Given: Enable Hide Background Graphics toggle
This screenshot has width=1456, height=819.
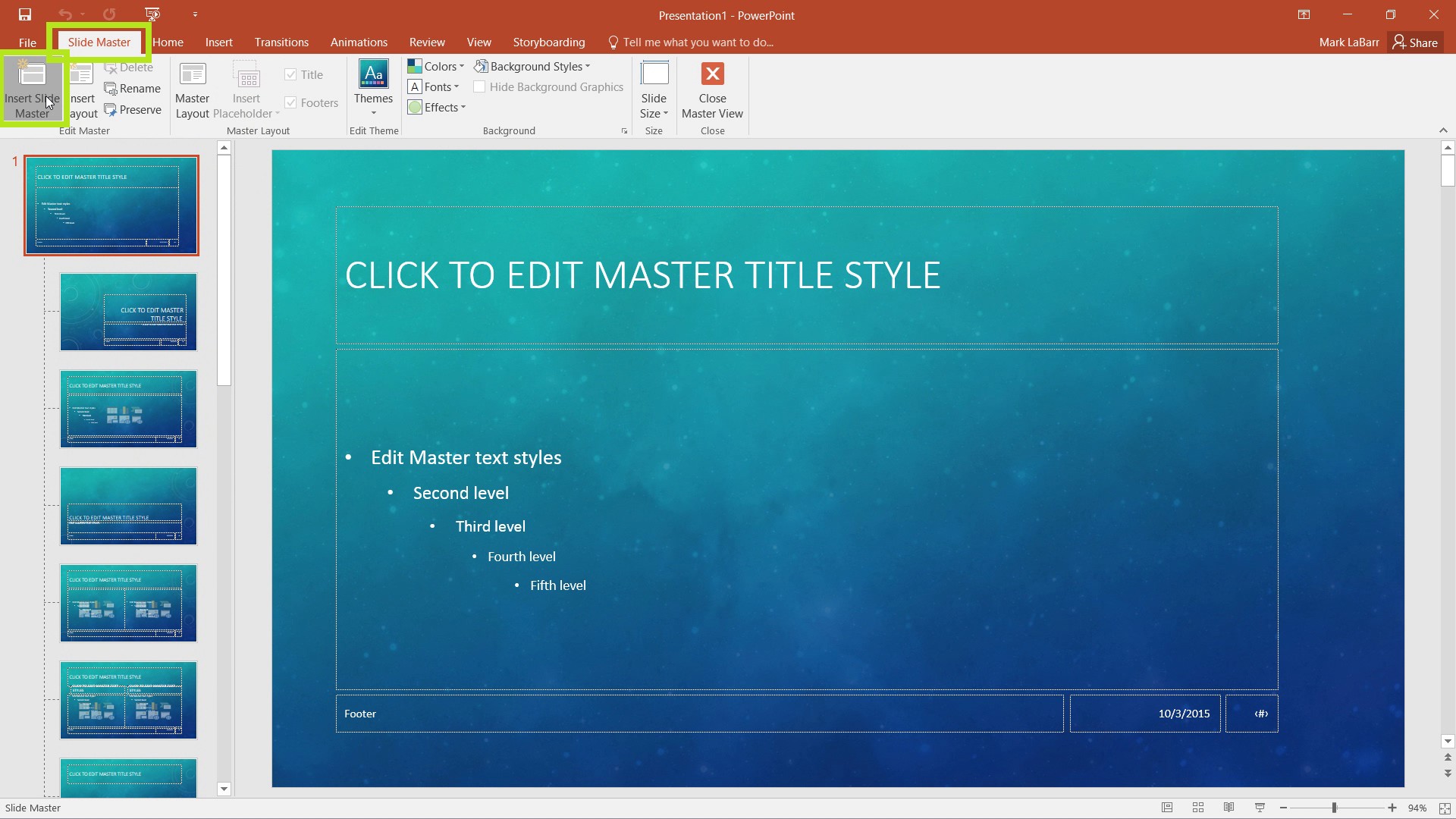Looking at the screenshot, I should click(480, 87).
